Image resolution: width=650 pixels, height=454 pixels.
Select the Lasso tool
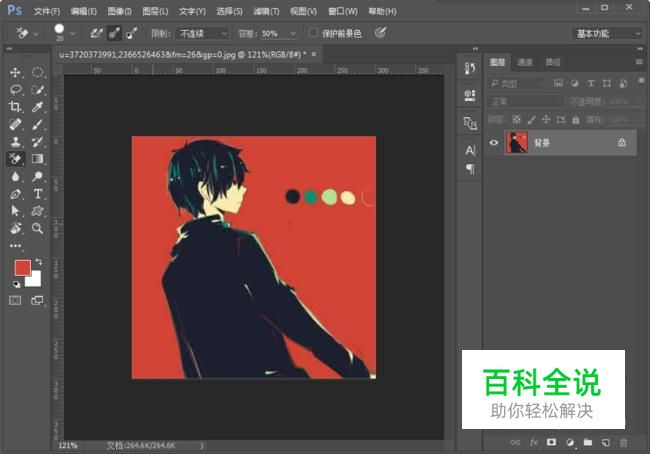pos(15,90)
